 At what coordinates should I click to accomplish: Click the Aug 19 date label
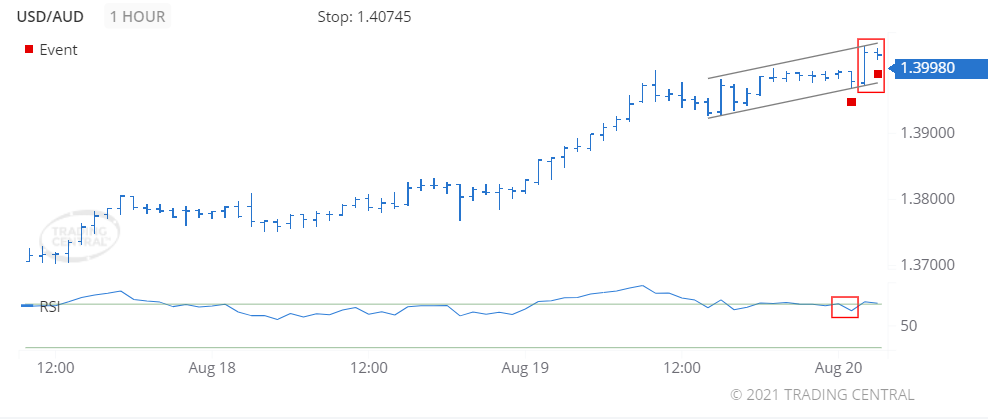(526, 367)
